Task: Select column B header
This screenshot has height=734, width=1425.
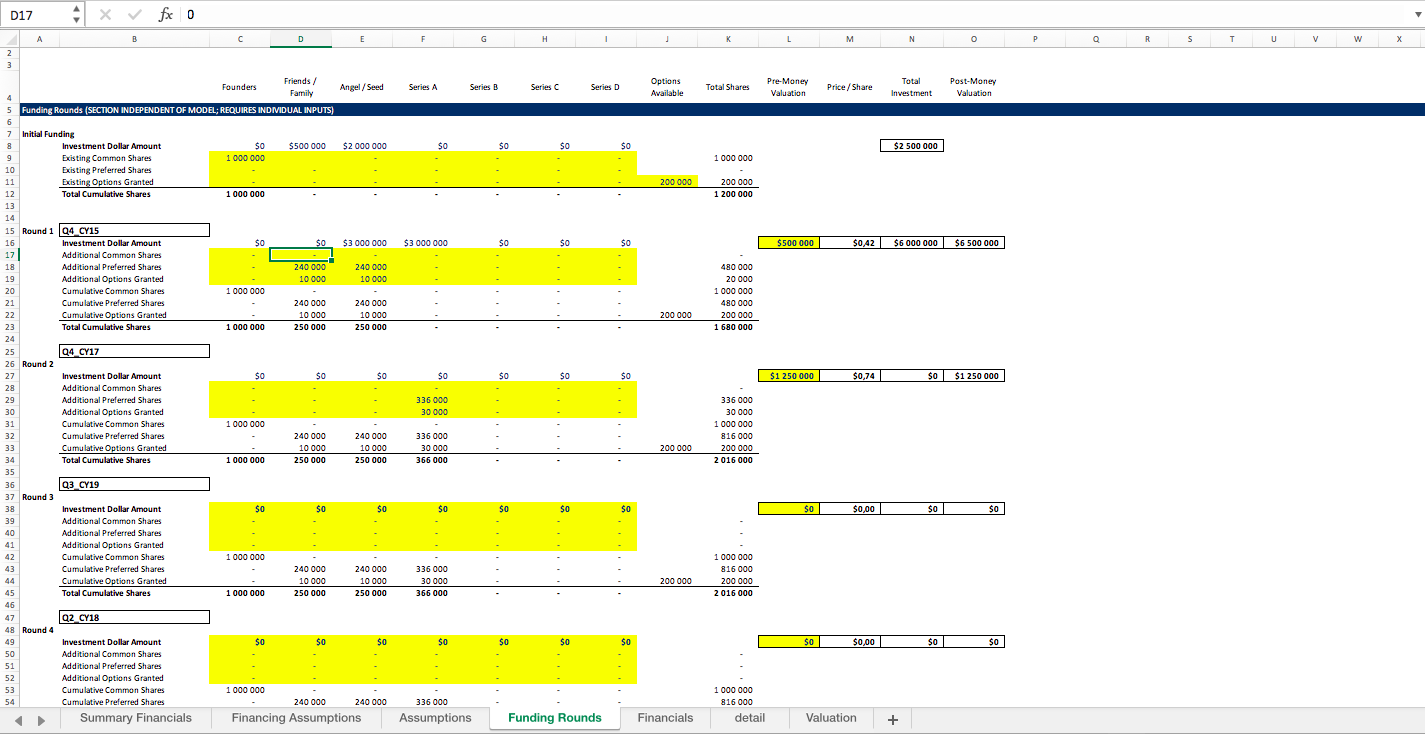Action: 134,38
